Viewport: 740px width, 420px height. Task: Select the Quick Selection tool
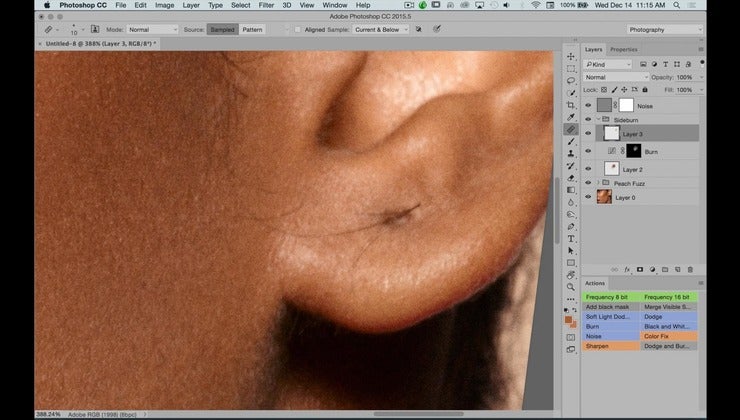click(571, 93)
